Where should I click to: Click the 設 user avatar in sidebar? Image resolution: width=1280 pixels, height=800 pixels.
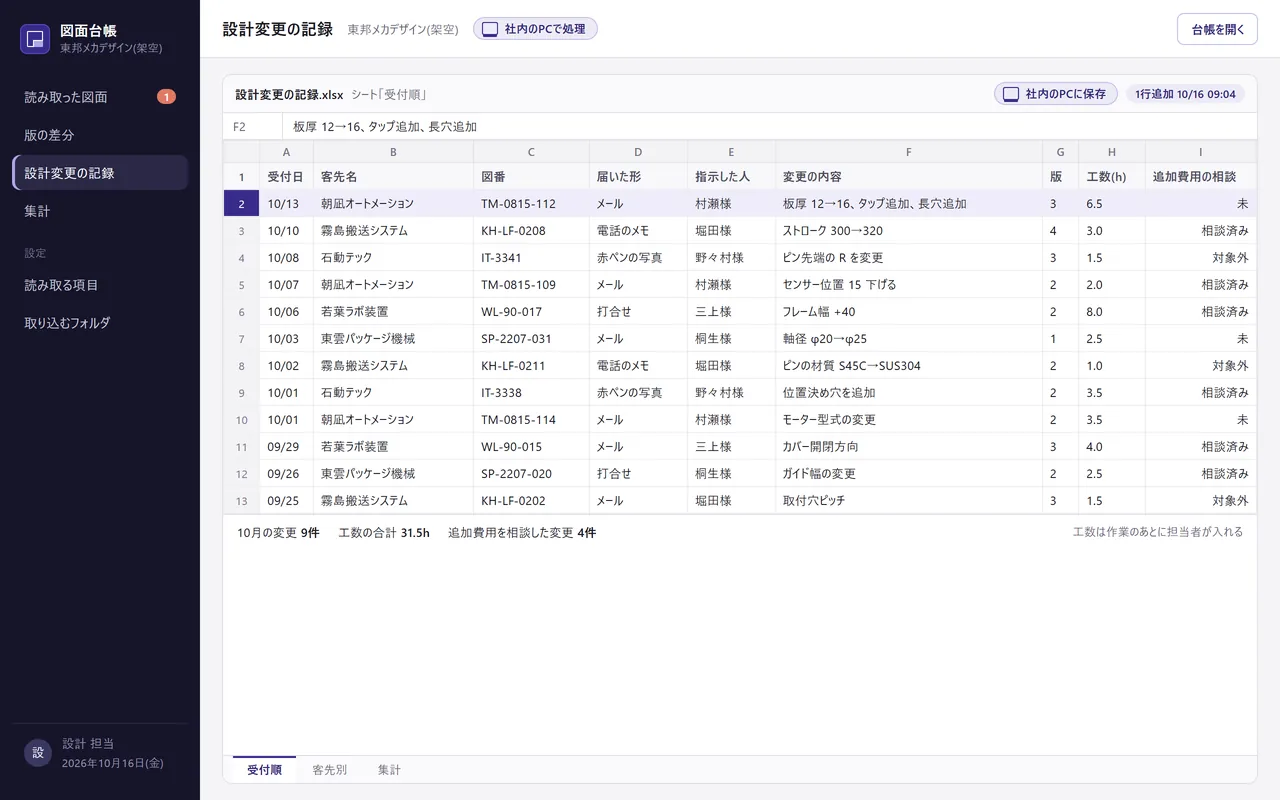[x=38, y=753]
